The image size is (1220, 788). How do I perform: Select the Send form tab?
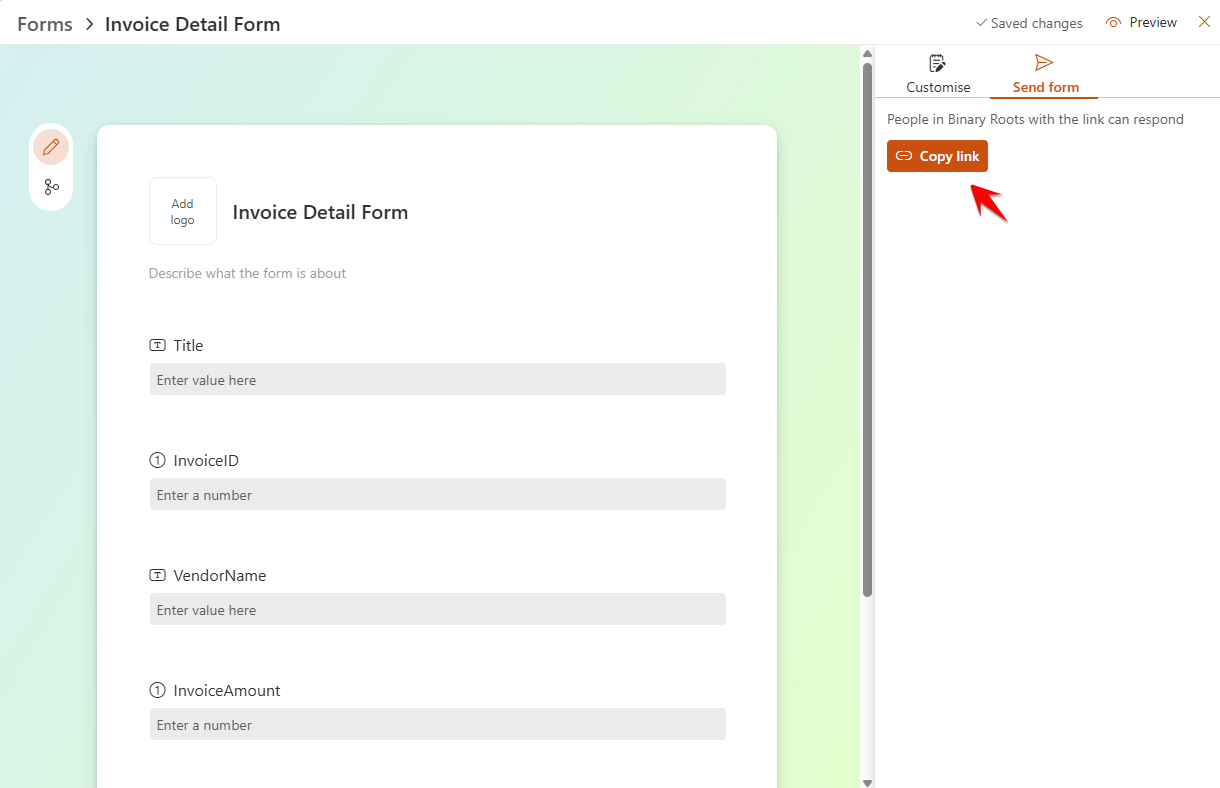(x=1045, y=75)
